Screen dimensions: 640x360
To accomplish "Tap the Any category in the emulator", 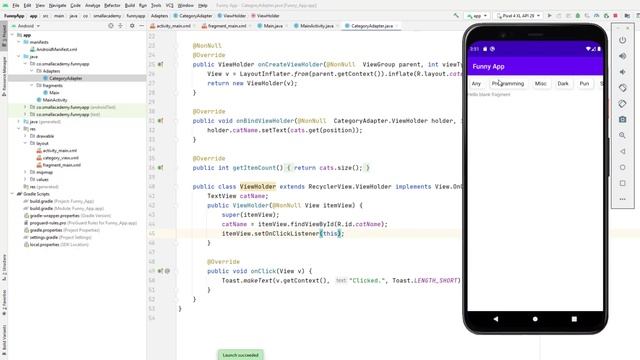I will [x=476, y=83].
